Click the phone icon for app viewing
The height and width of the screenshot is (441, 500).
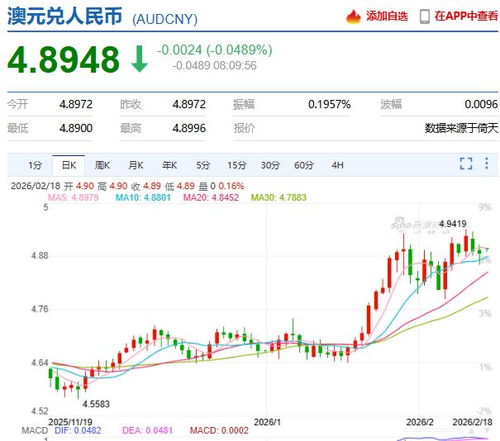424,16
